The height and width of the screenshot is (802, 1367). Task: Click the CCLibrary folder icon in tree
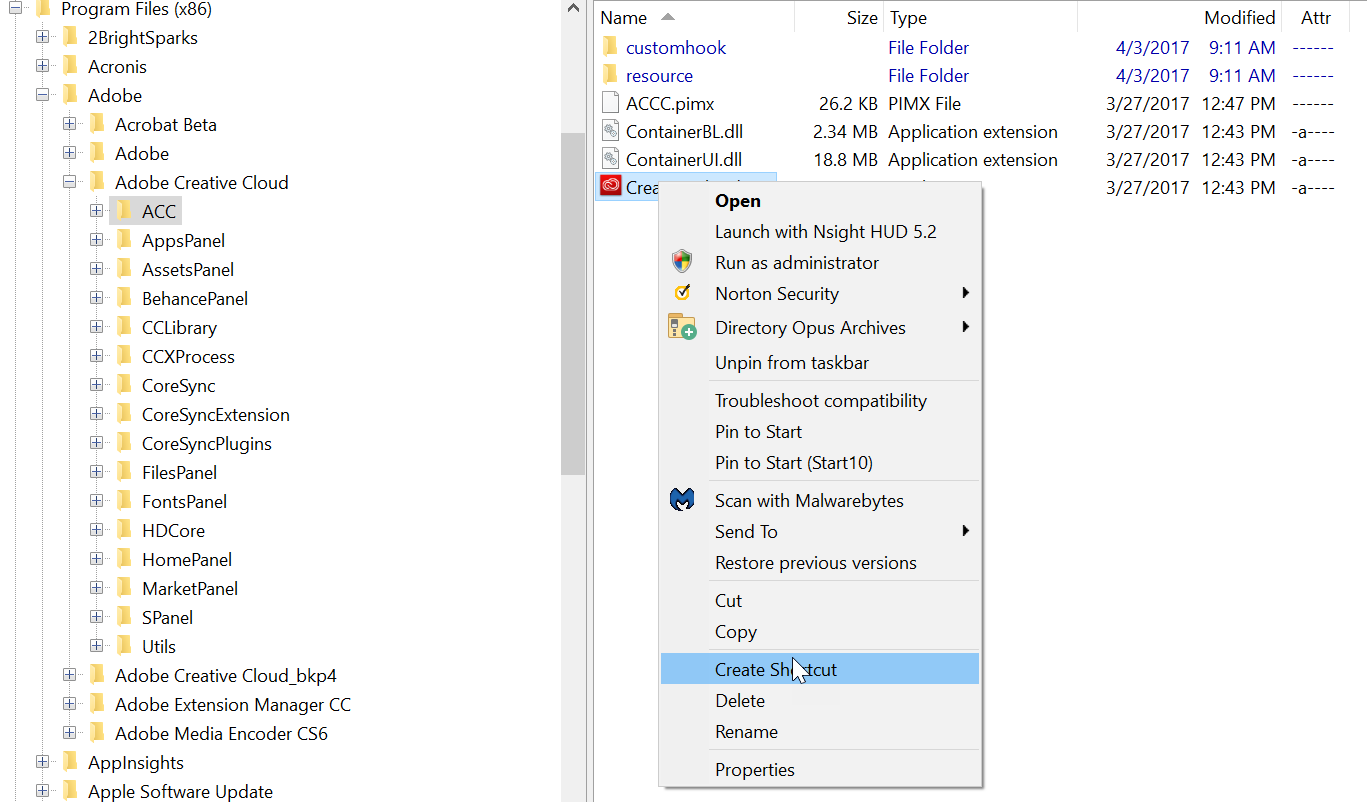(124, 327)
